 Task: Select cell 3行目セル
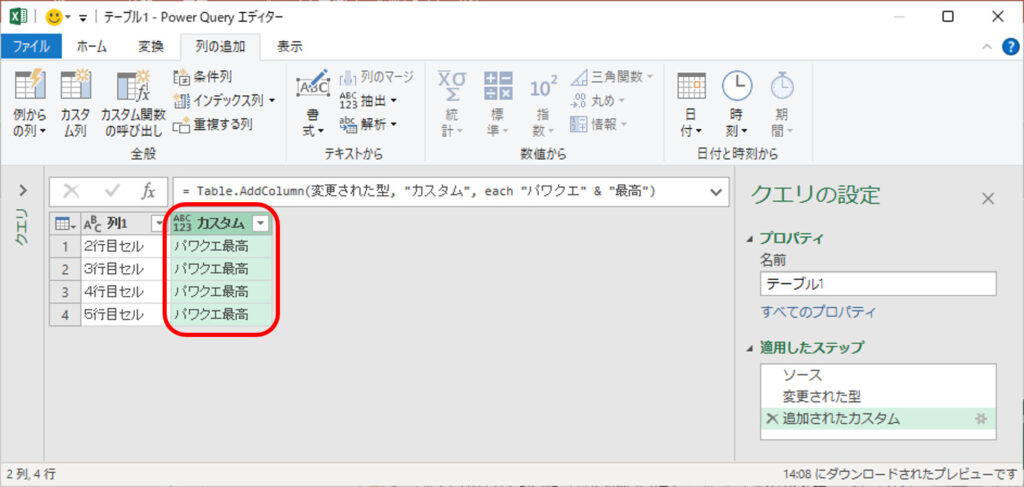pyautogui.click(x=124, y=269)
